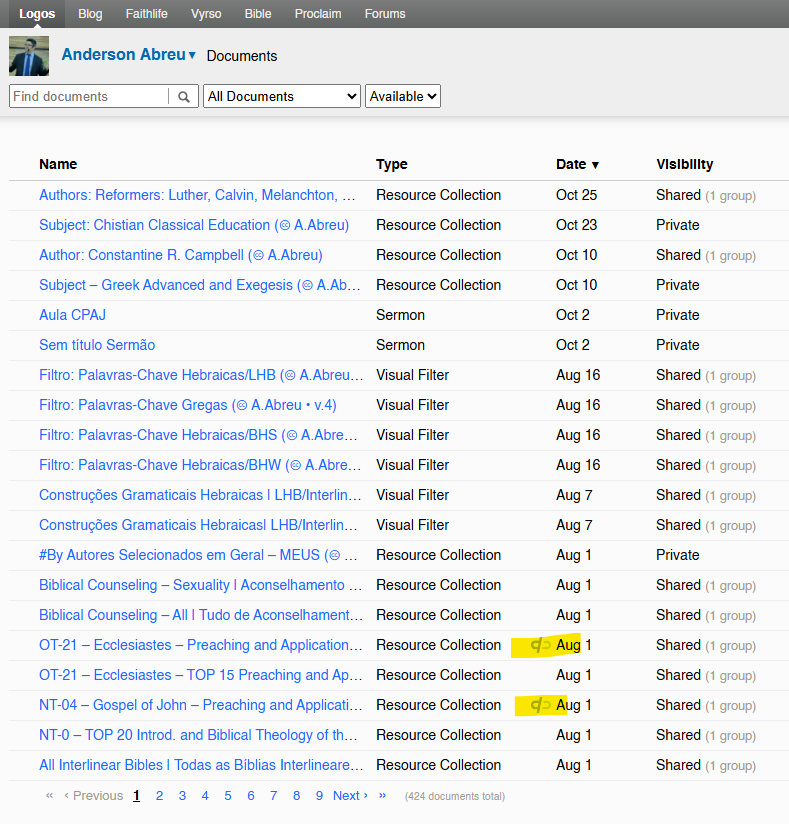This screenshot has width=789, height=824.
Task: Open the All Documents type filter
Action: pos(282,96)
